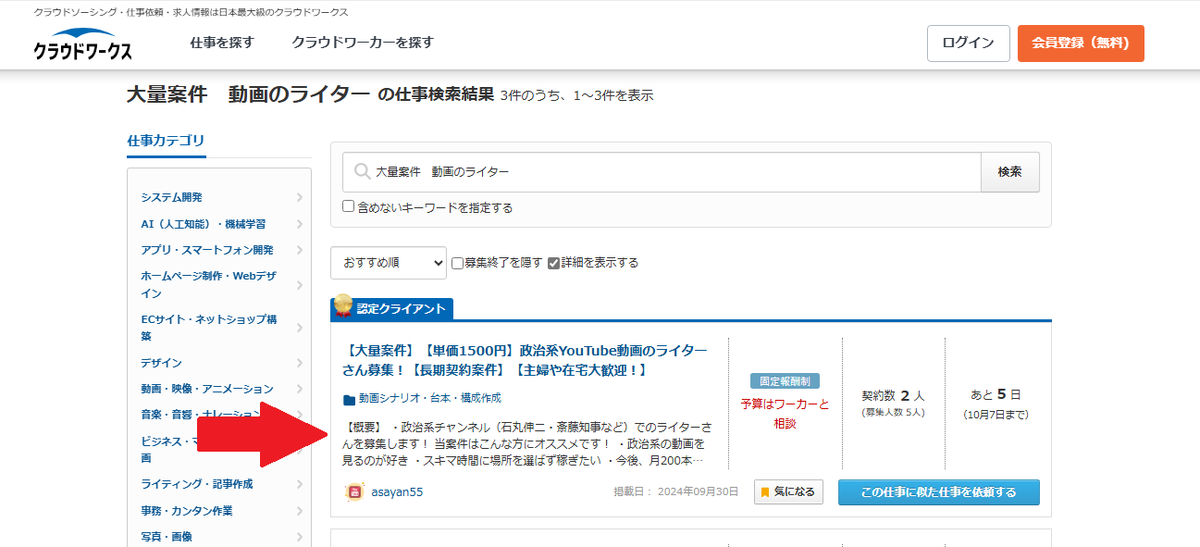Screen dimensions: 1200x547
Task: Click the keyword search input field
Action: [x=670, y=172]
